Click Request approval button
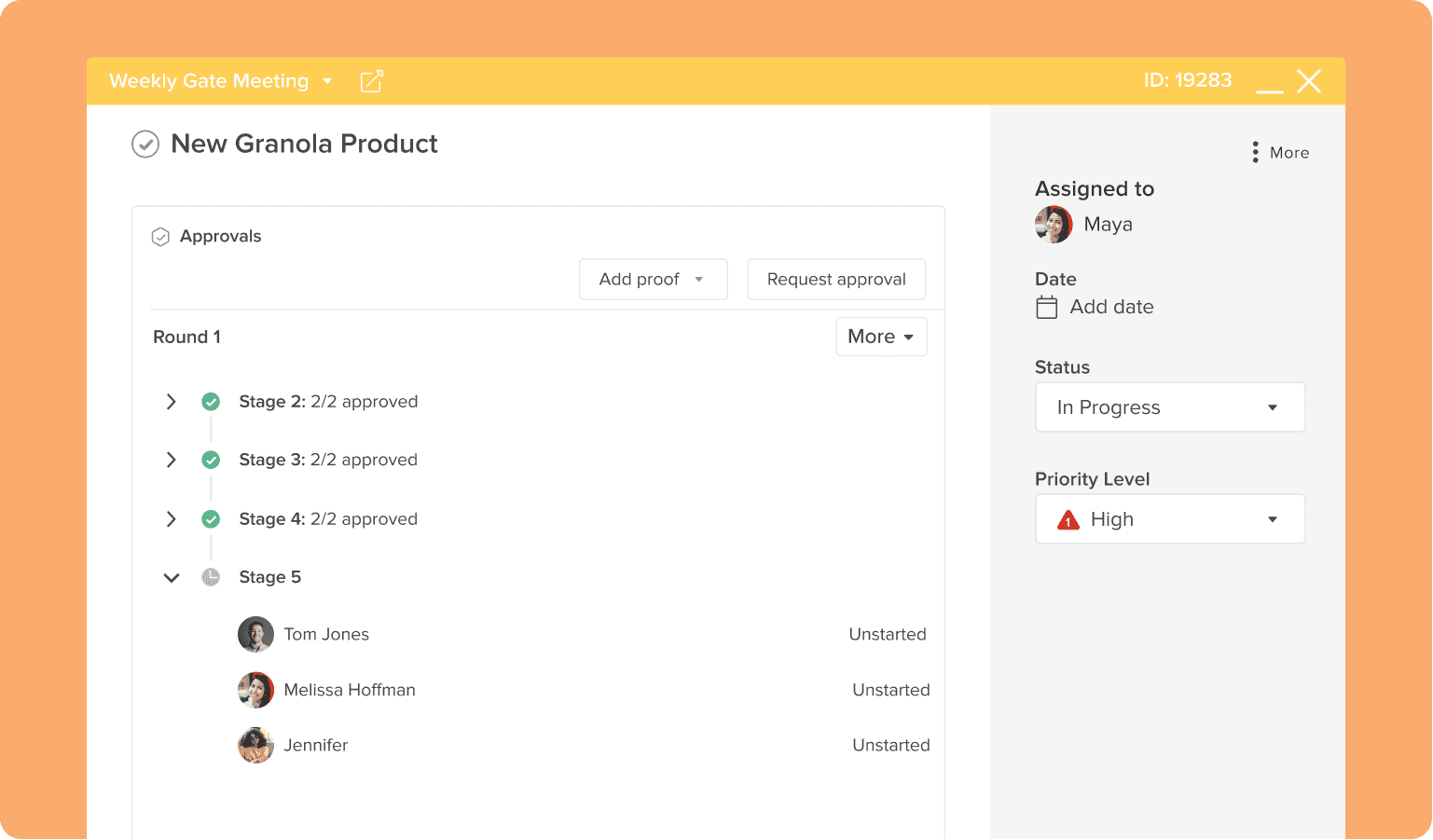This screenshot has height=840, width=1433. click(x=836, y=280)
